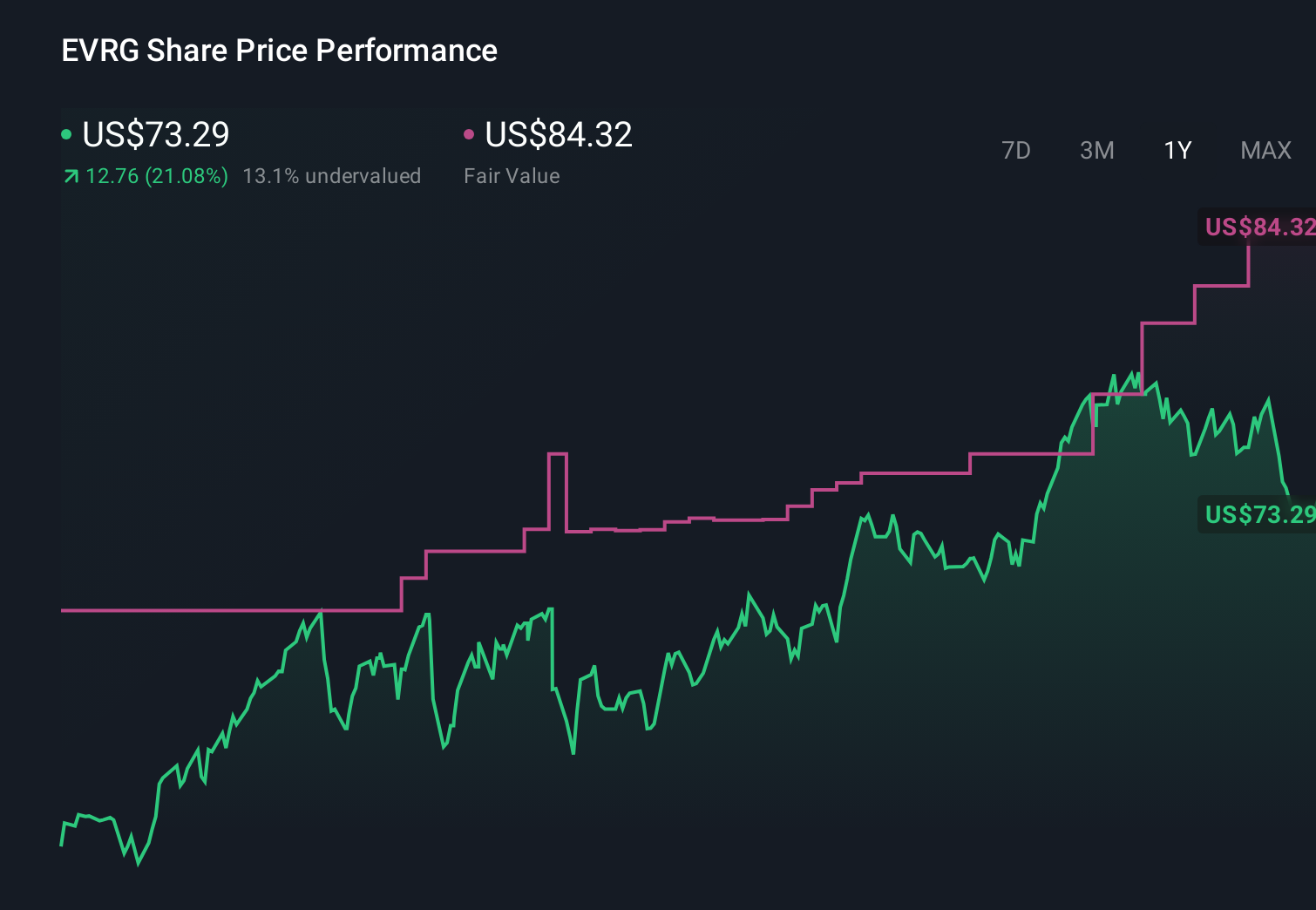Click the 13.1% undervalued label
The width and height of the screenshot is (1316, 910).
(333, 176)
